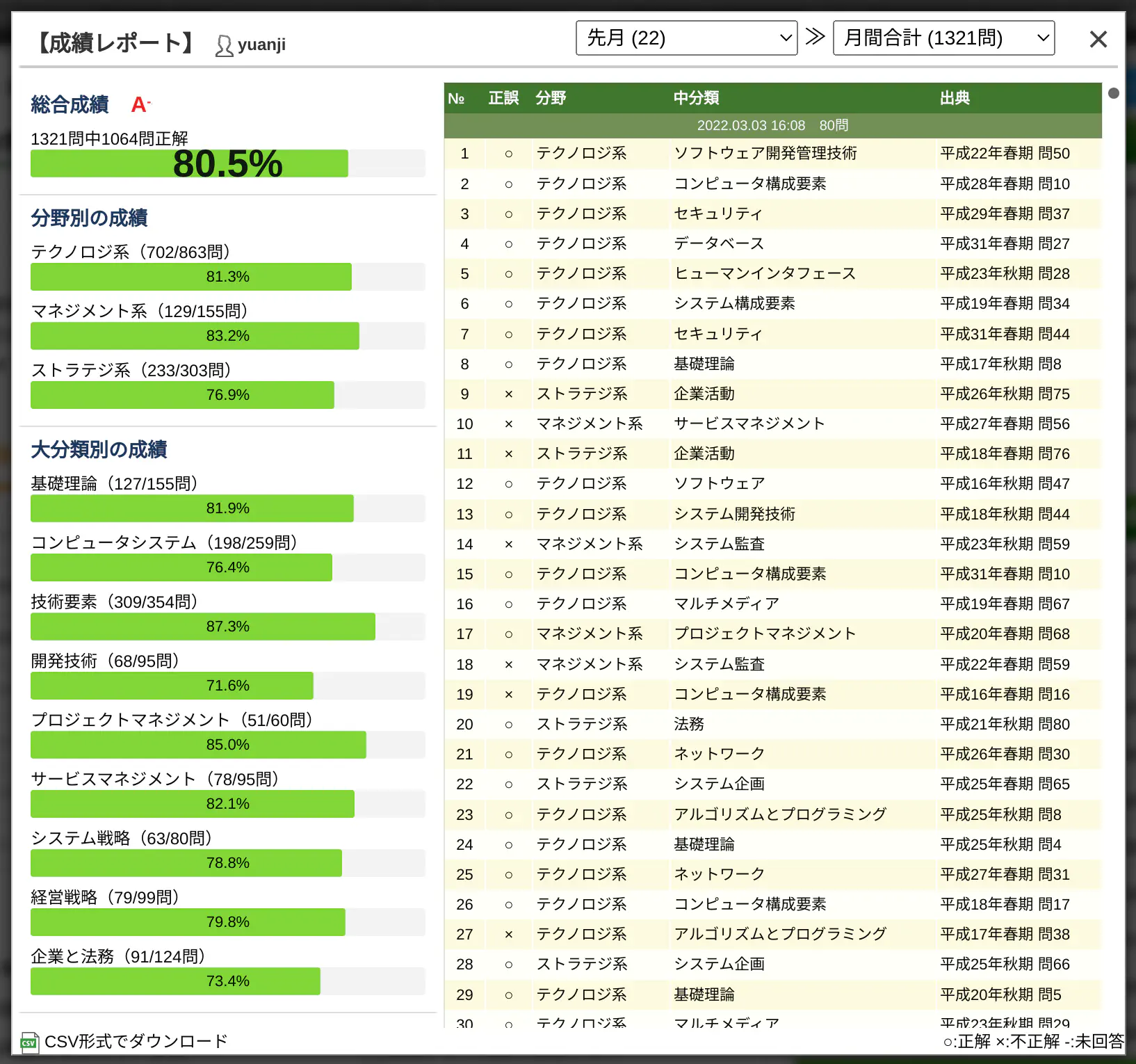Close the 成績レポート dialog
Screen dimensions: 1136x1064
[x=1098, y=39]
